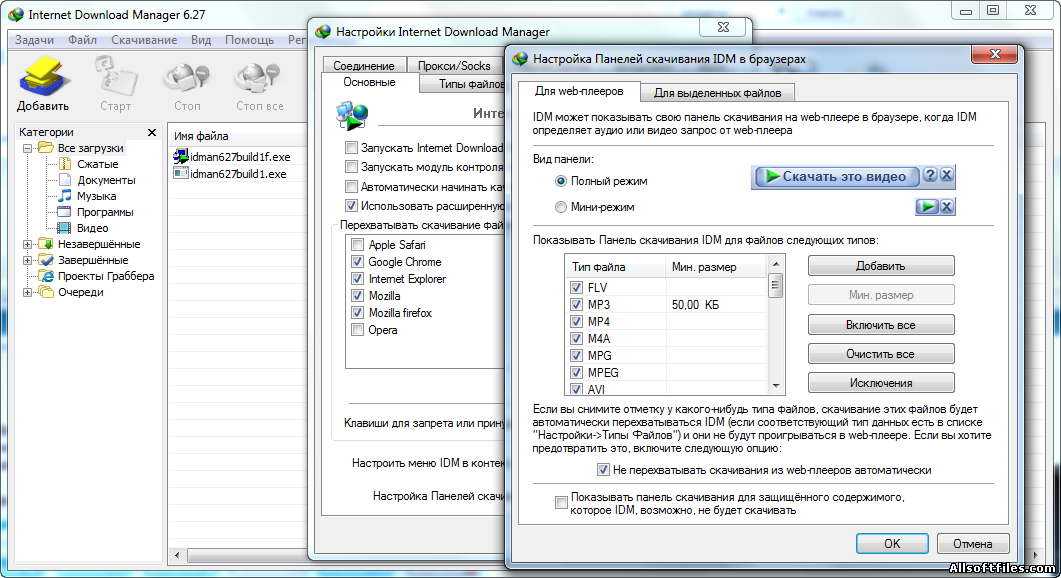Open the Вид menu
1061x578 pixels.
200,40
